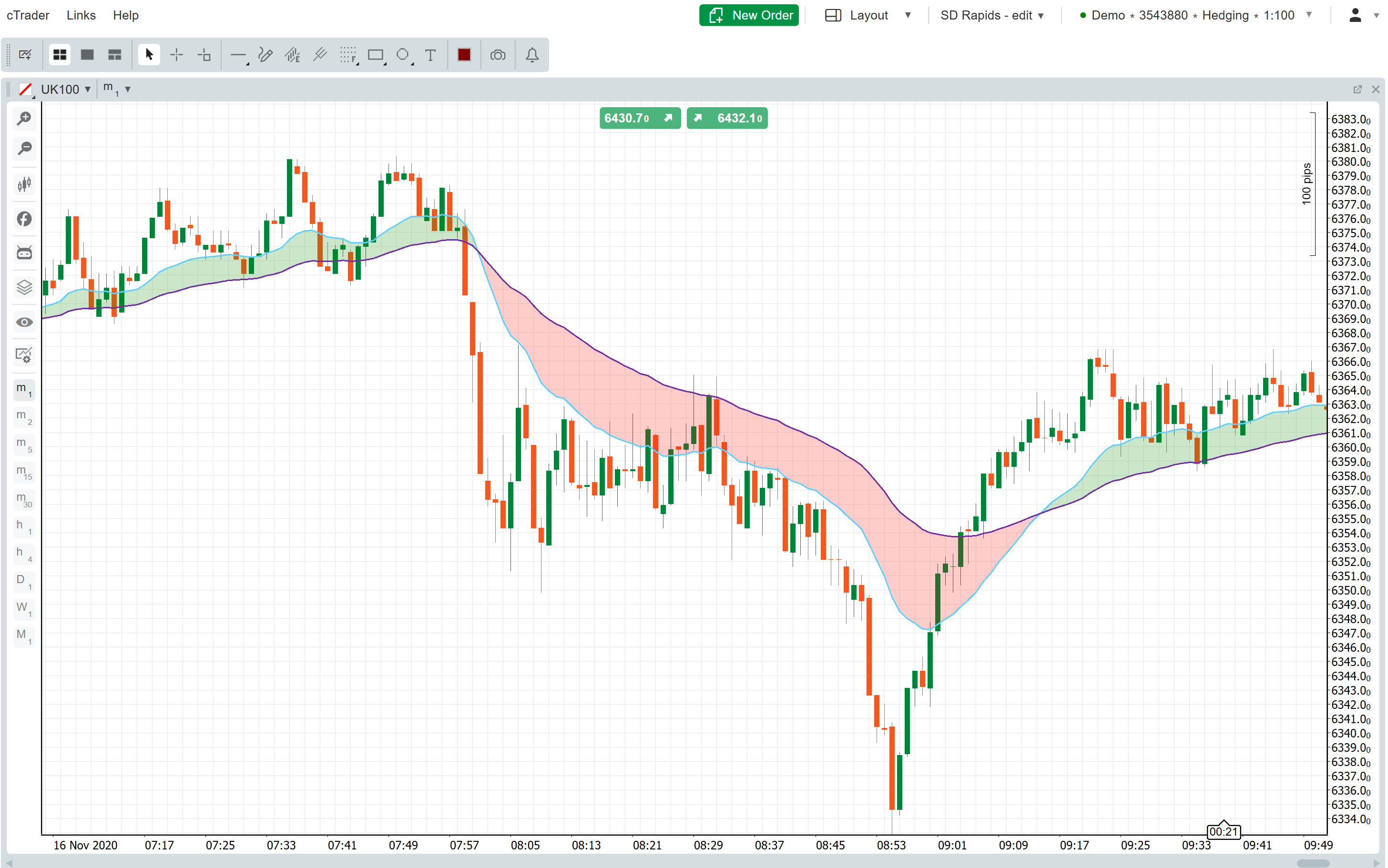The width and height of the screenshot is (1388, 868).
Task: Open Fibonacci tools dropdown arrow
Action: point(357,64)
